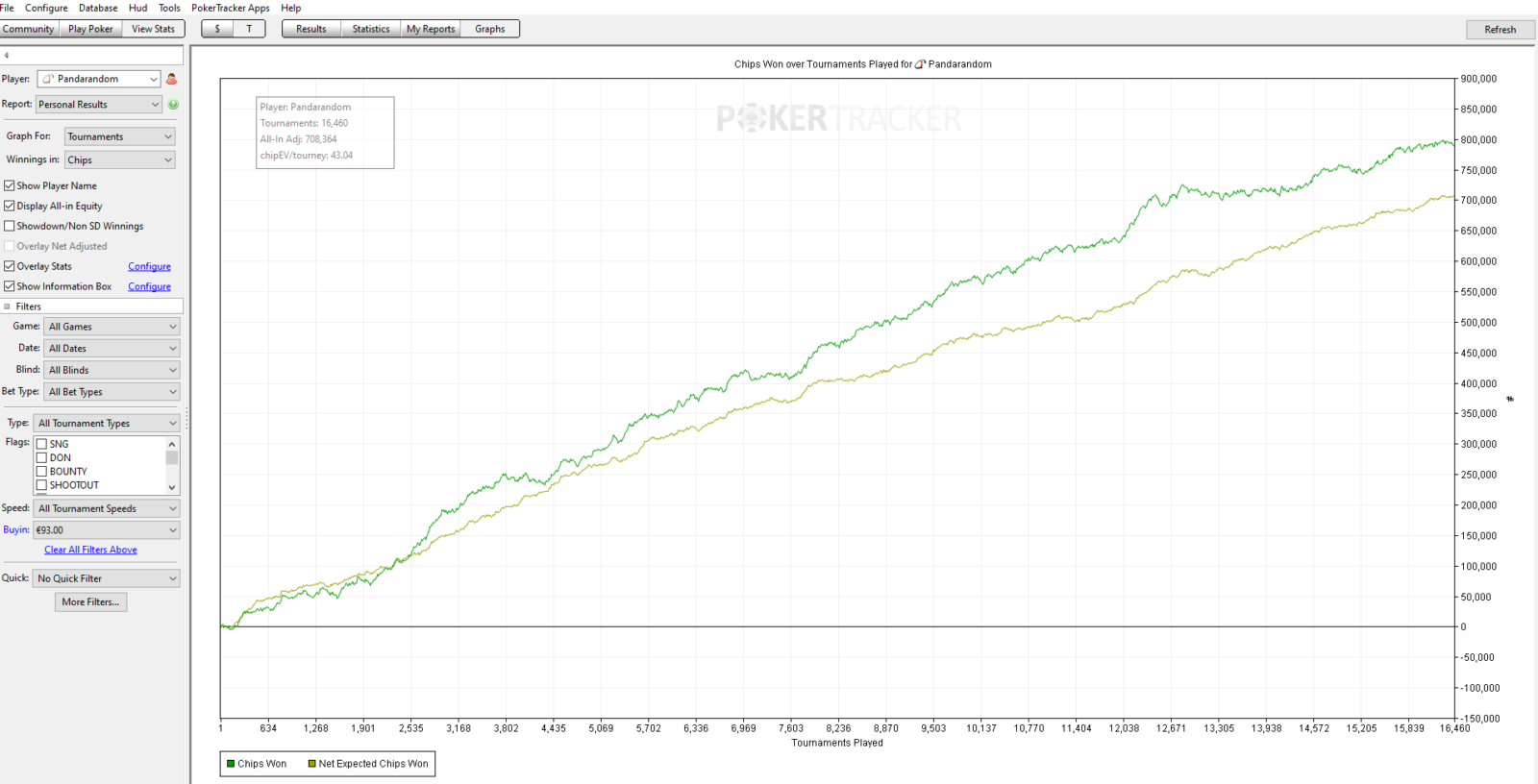Viewport: 1538px width, 784px height.
Task: Uncheck Show Player Name
Action: click(x=10, y=185)
